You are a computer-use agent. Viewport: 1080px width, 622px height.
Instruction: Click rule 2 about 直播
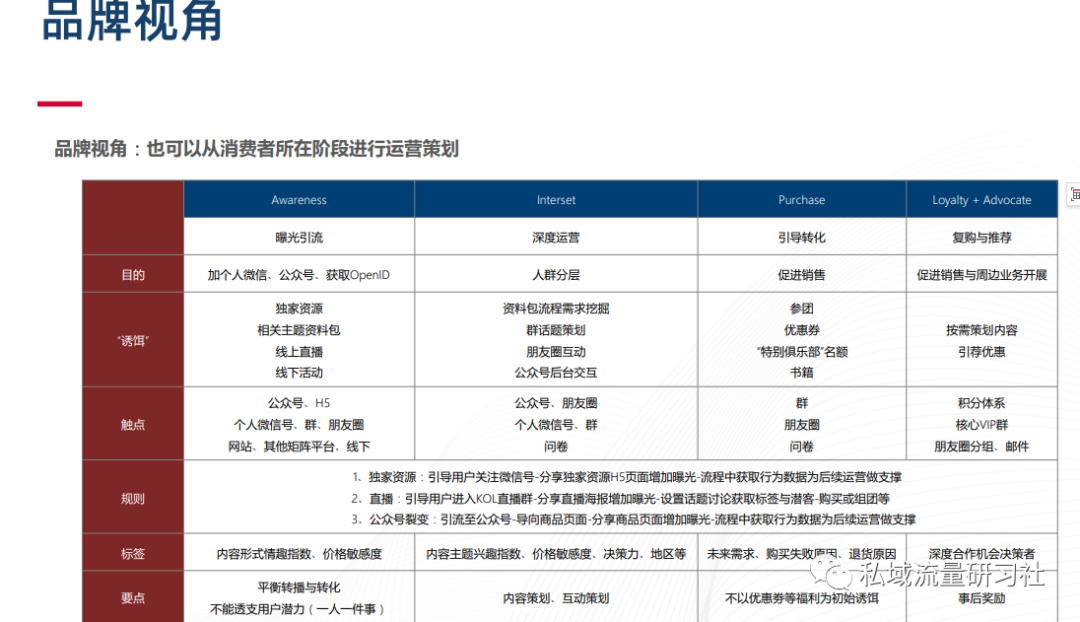coord(621,498)
